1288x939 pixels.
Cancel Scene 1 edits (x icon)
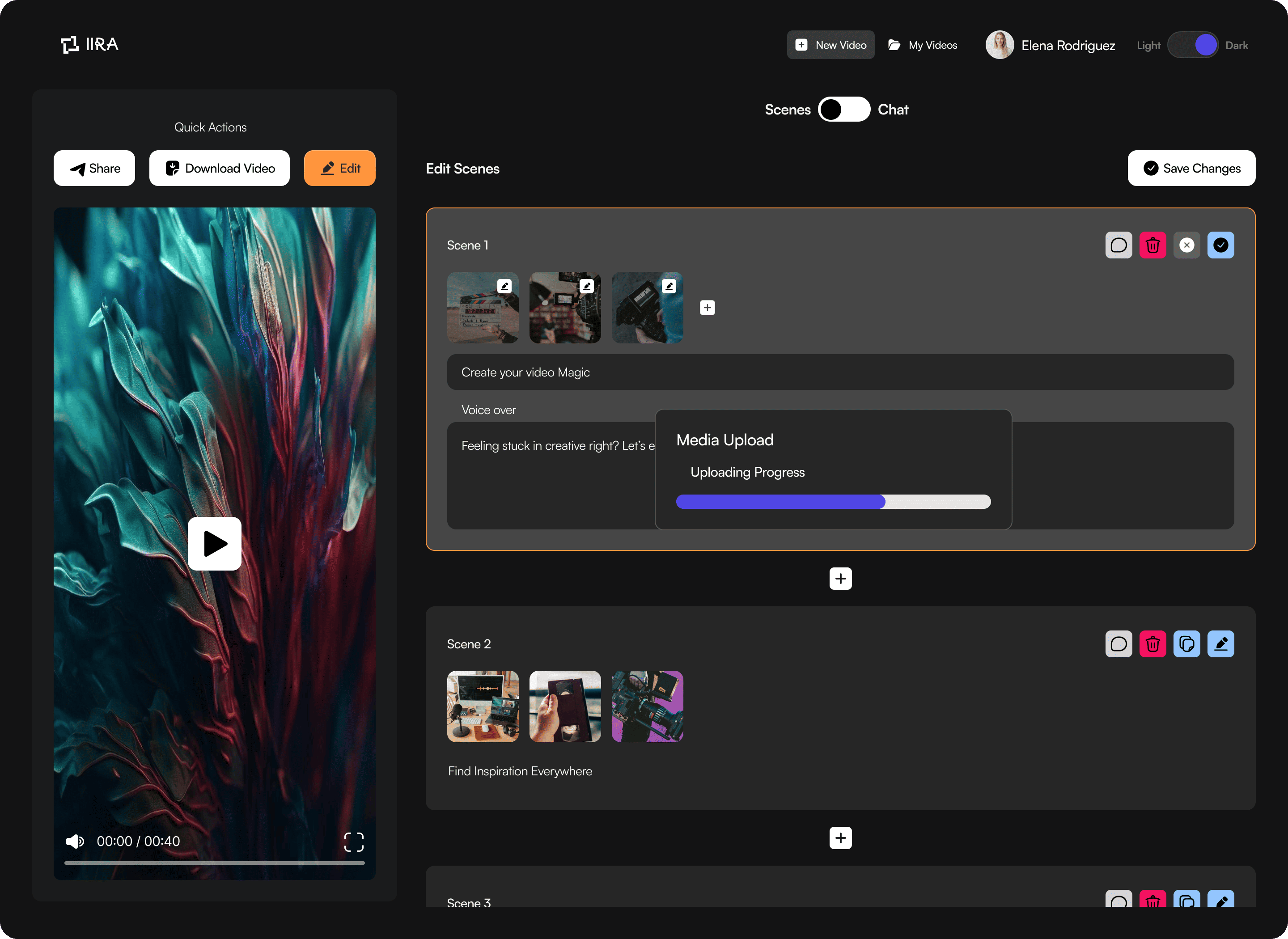1187,245
